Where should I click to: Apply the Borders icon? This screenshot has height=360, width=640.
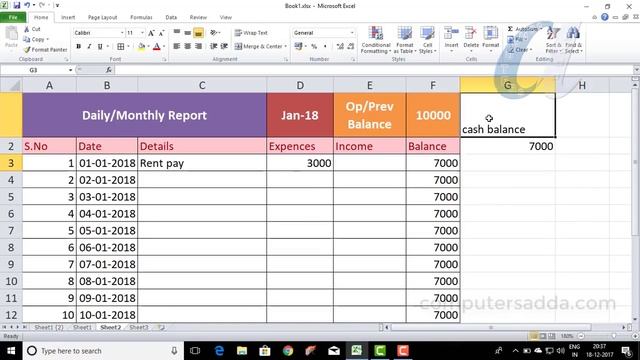[121, 47]
